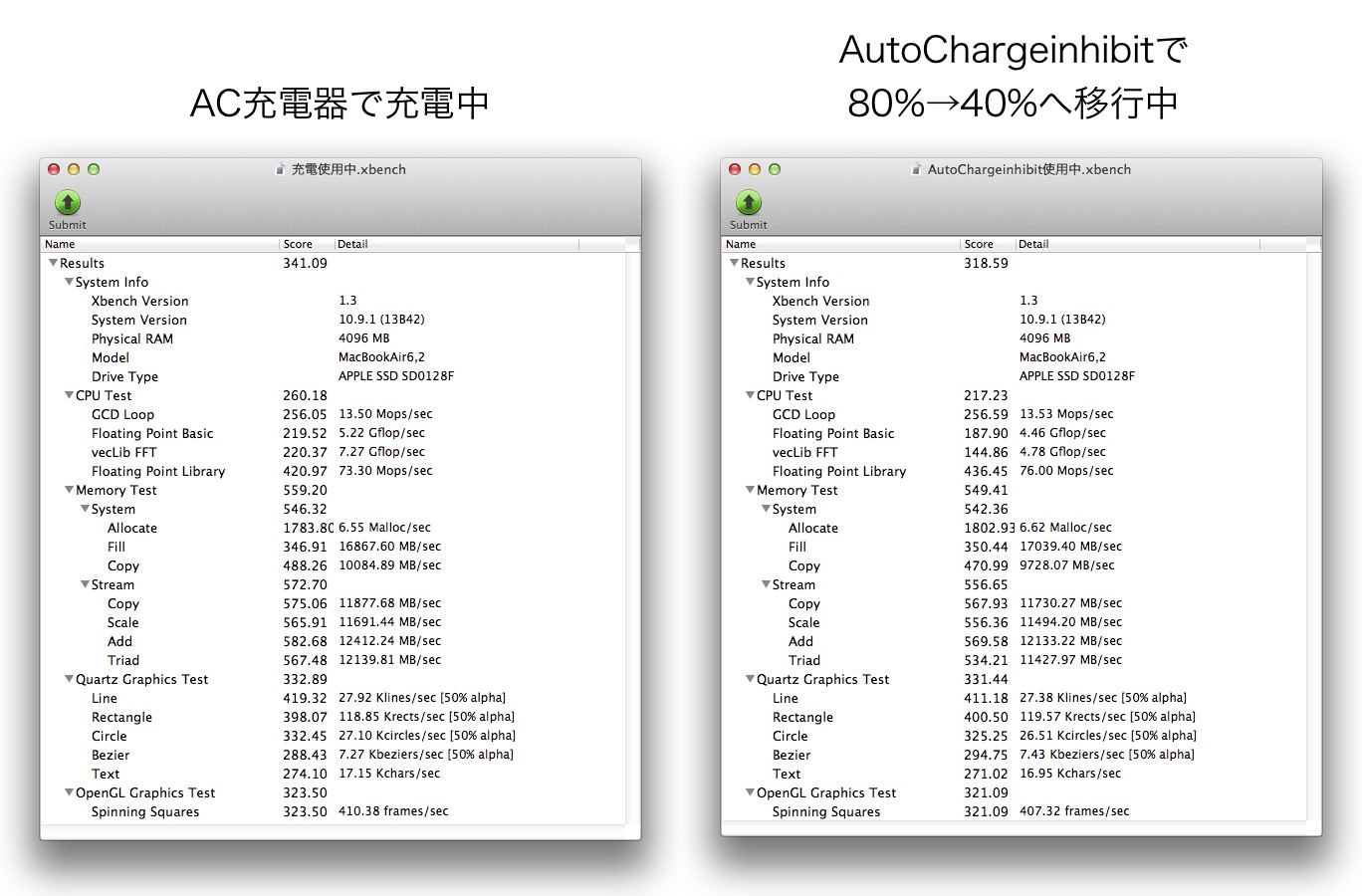This screenshot has width=1362, height=896.
Task: Click document proxy icon of 充電使用中.xbench title
Action: click(x=281, y=169)
